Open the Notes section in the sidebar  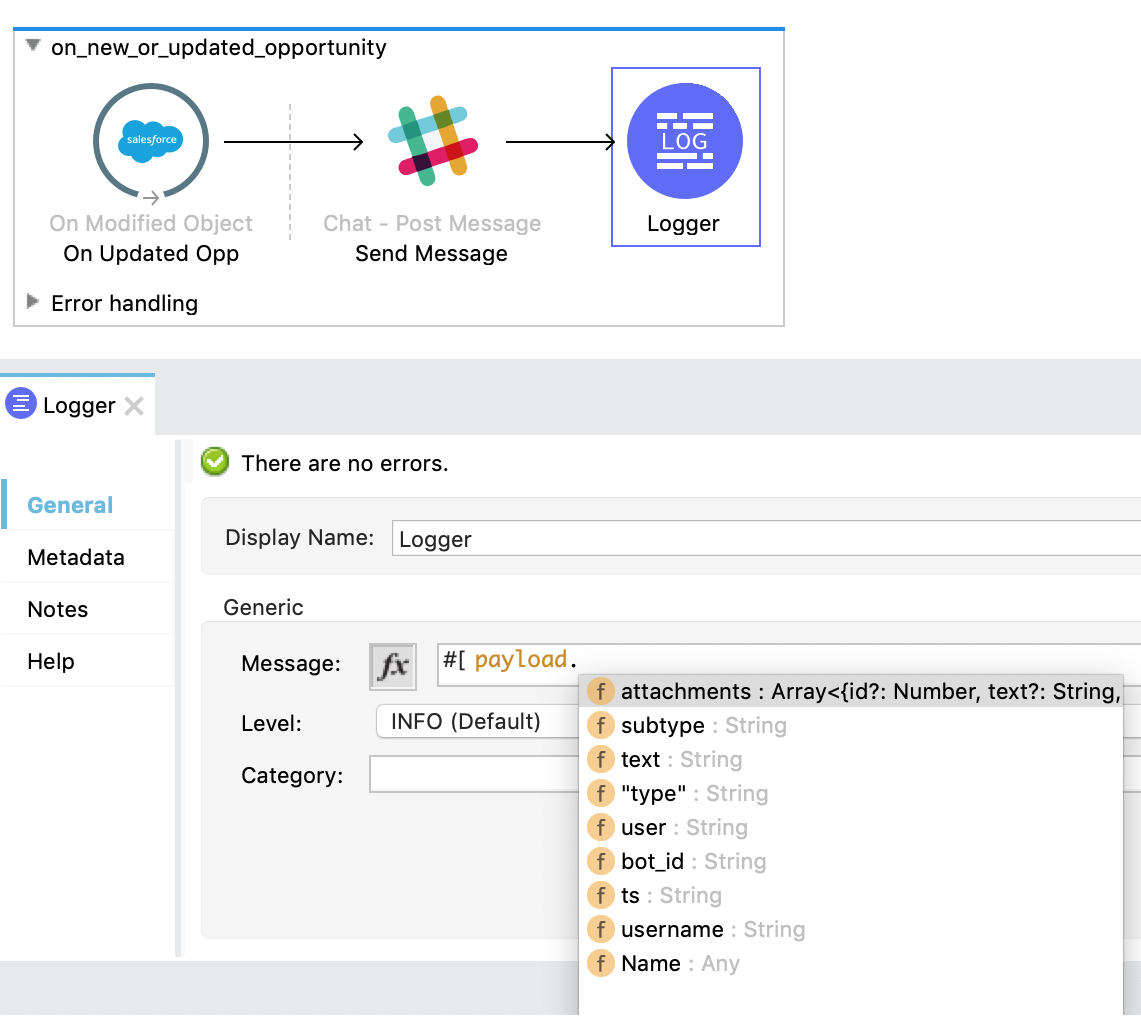point(57,608)
